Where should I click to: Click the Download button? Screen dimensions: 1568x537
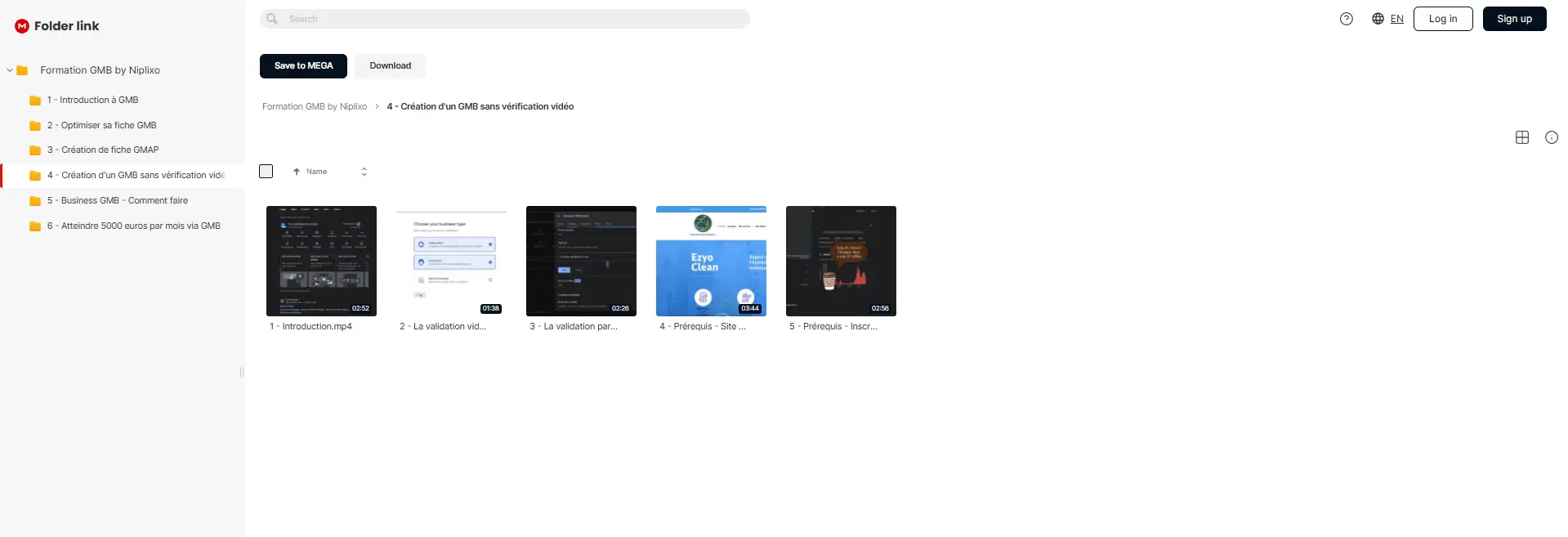pyautogui.click(x=391, y=66)
